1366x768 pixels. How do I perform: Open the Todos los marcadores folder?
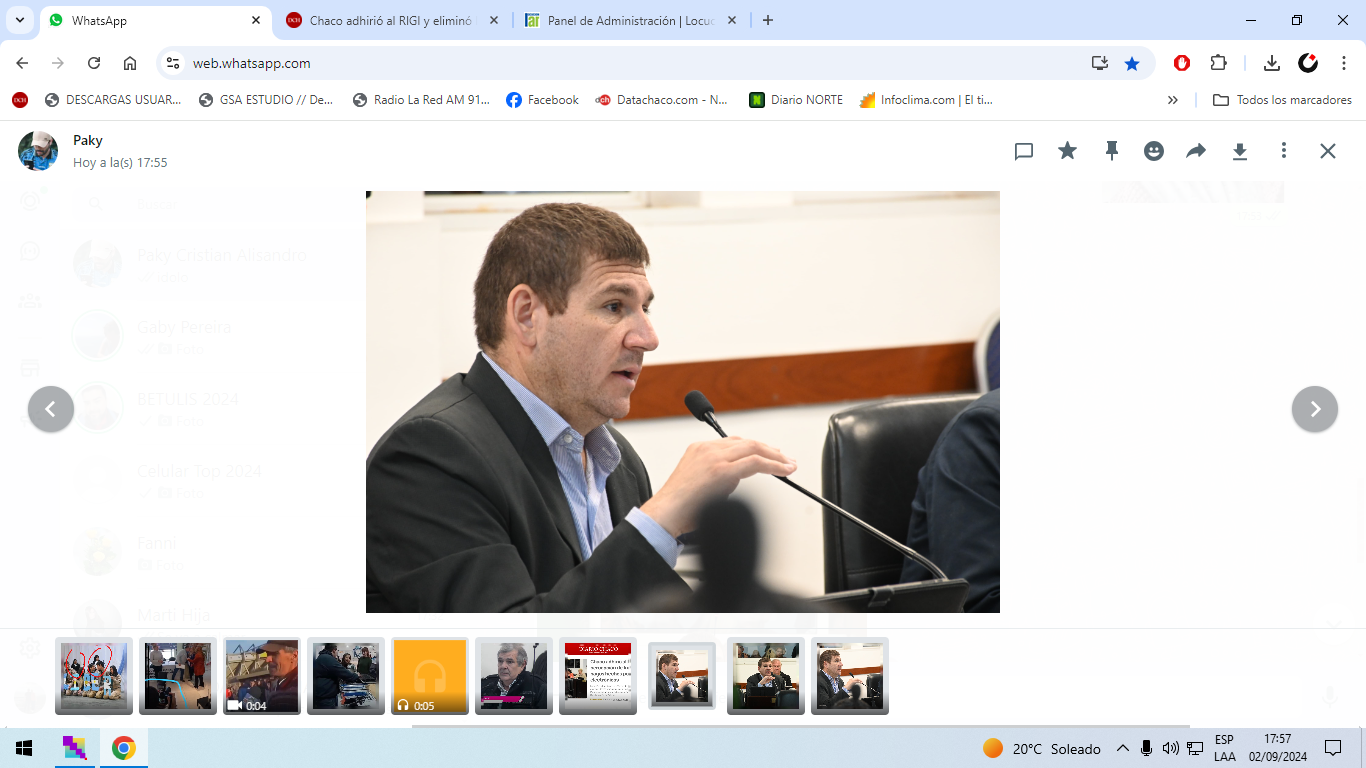pos(1282,100)
